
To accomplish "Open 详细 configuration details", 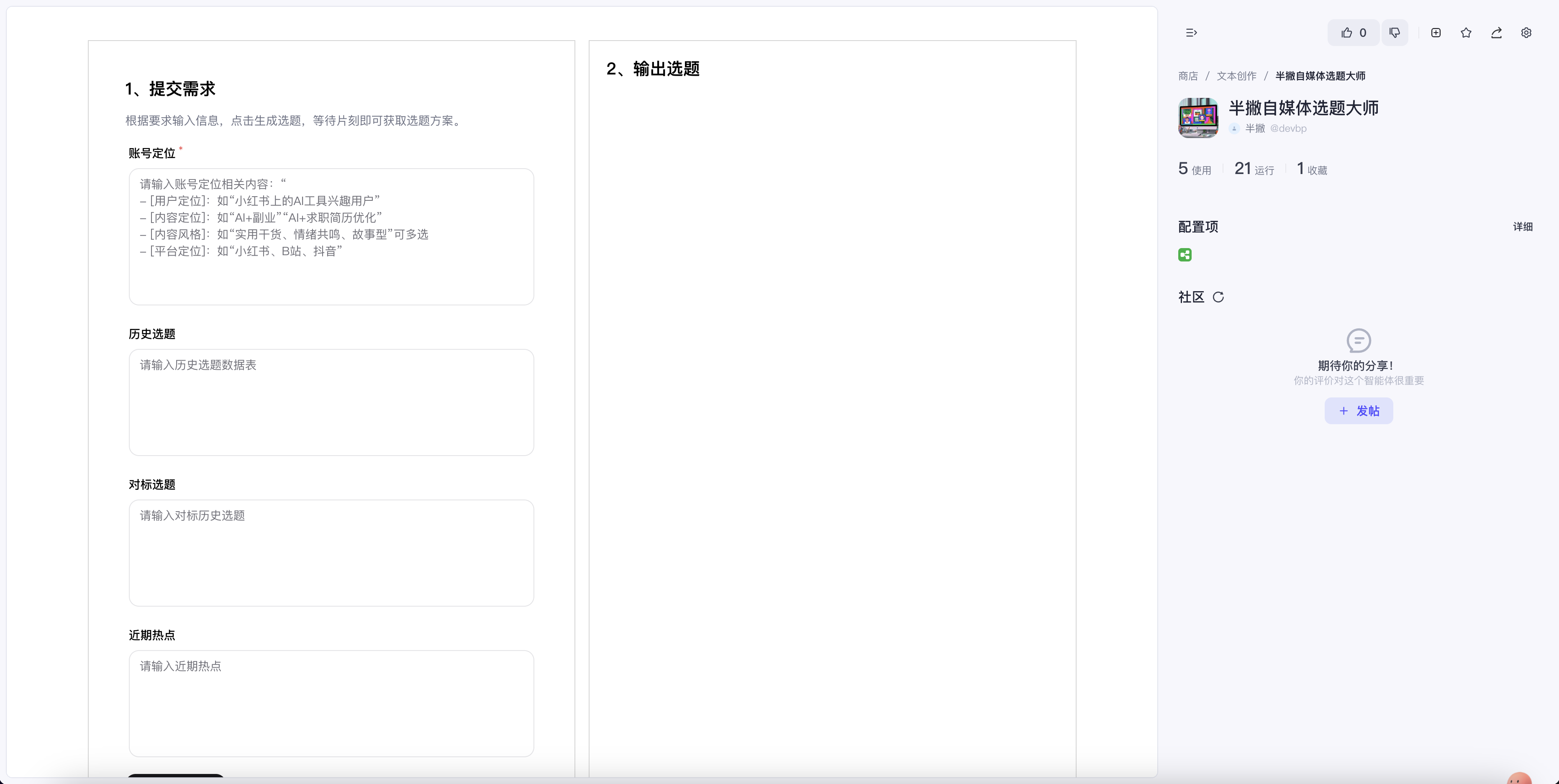I will pyautogui.click(x=1523, y=227).
